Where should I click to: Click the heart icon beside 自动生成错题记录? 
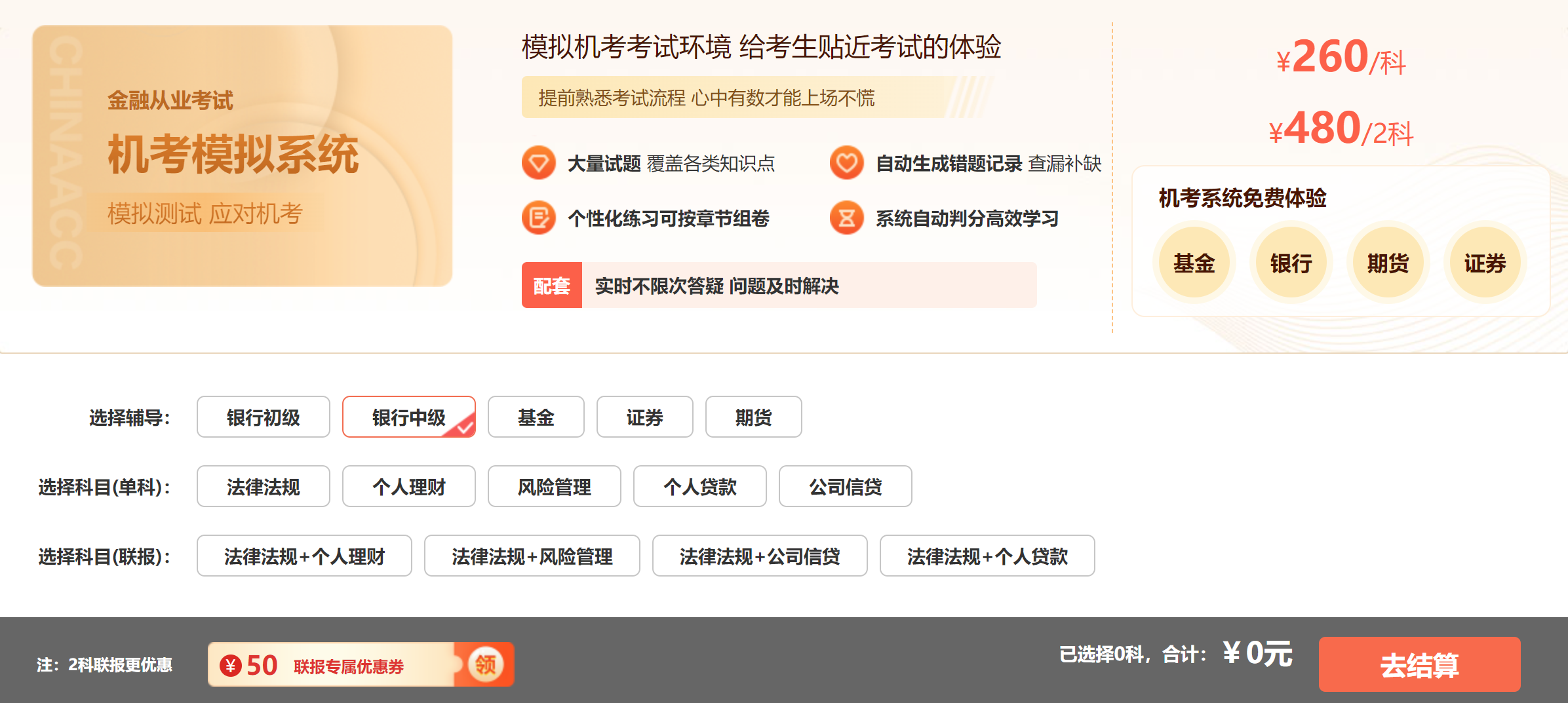pyautogui.click(x=846, y=162)
